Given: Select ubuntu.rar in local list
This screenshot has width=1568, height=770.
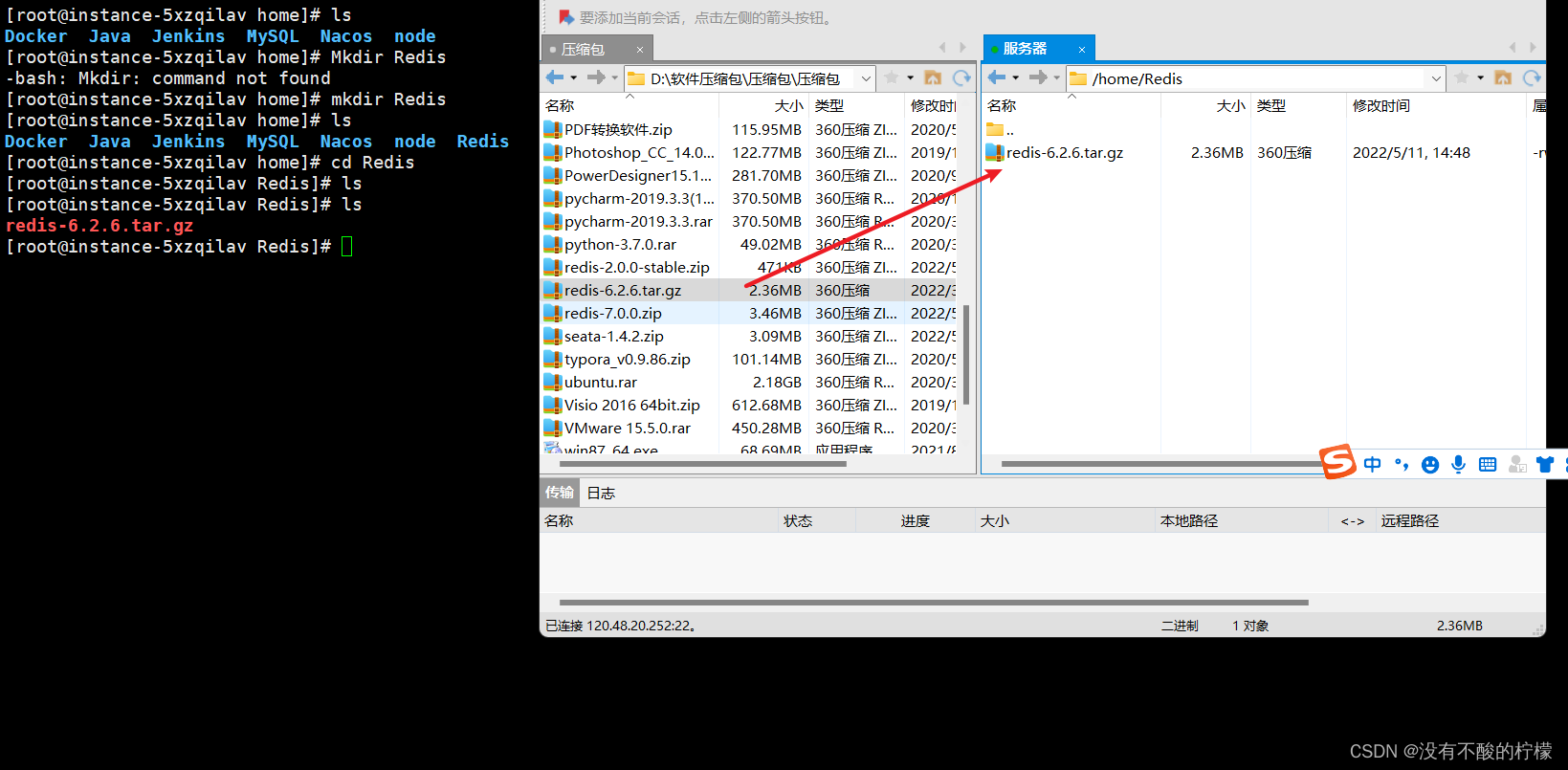Looking at the screenshot, I should pos(601,382).
